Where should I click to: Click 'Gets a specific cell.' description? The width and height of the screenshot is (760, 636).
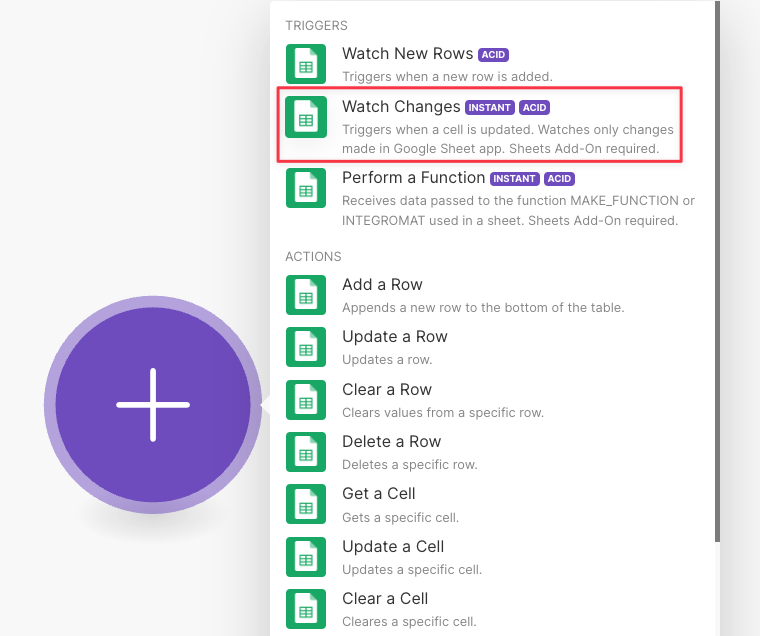click(400, 518)
